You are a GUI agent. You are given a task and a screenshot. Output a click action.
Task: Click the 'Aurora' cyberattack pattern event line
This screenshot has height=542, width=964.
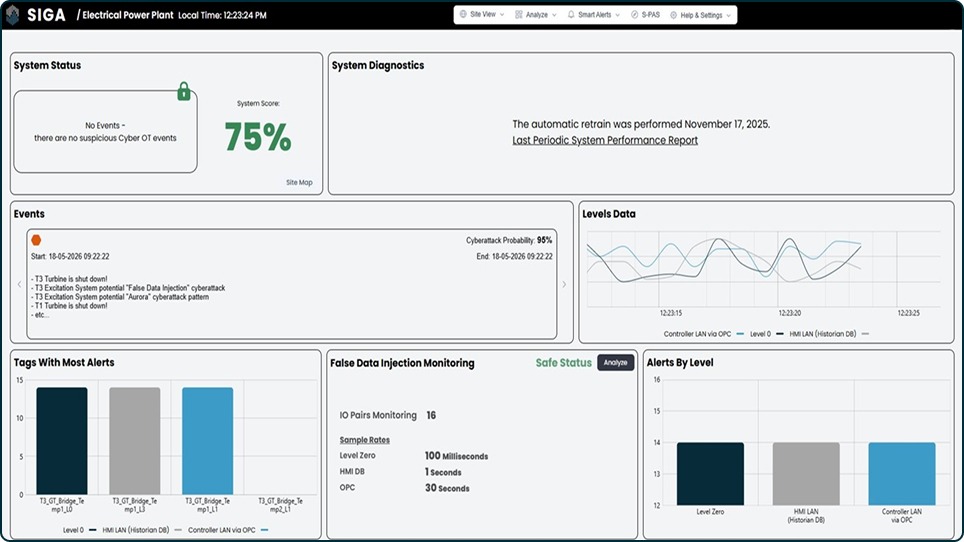coord(120,297)
